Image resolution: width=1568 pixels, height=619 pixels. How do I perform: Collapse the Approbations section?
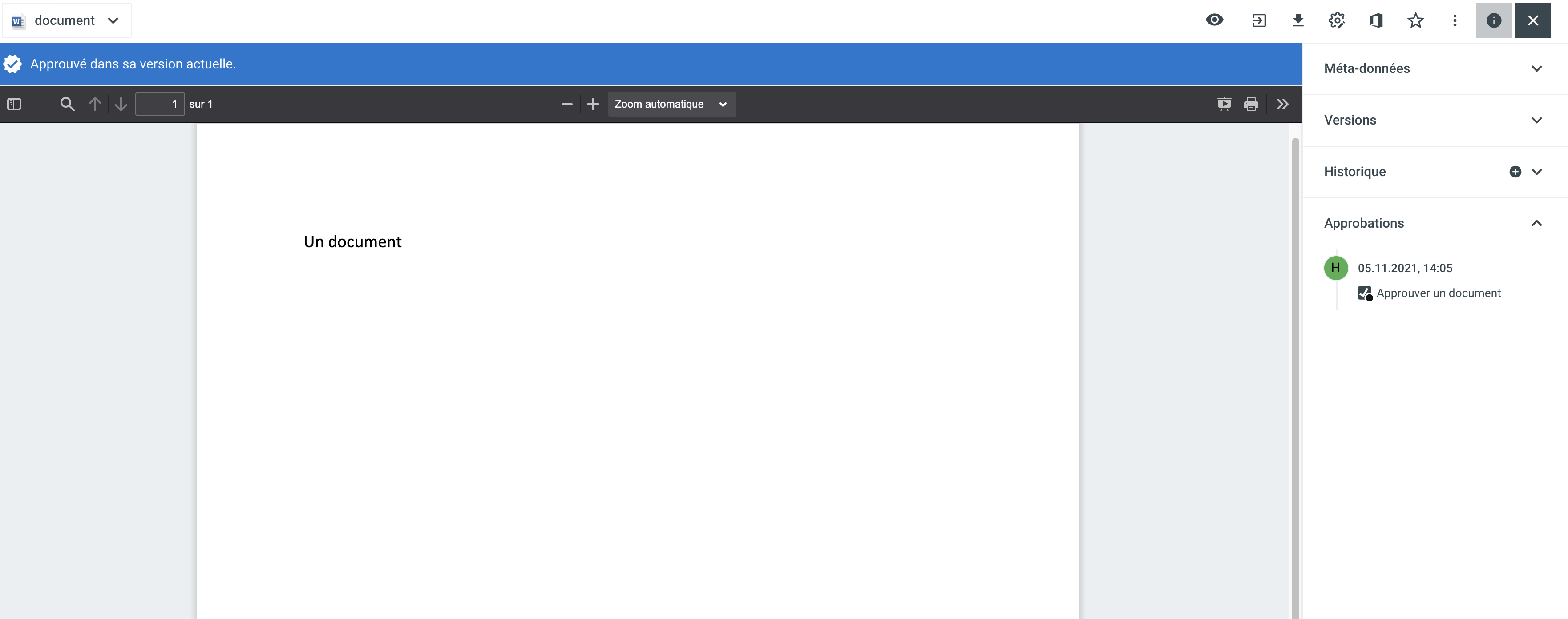click(1536, 223)
